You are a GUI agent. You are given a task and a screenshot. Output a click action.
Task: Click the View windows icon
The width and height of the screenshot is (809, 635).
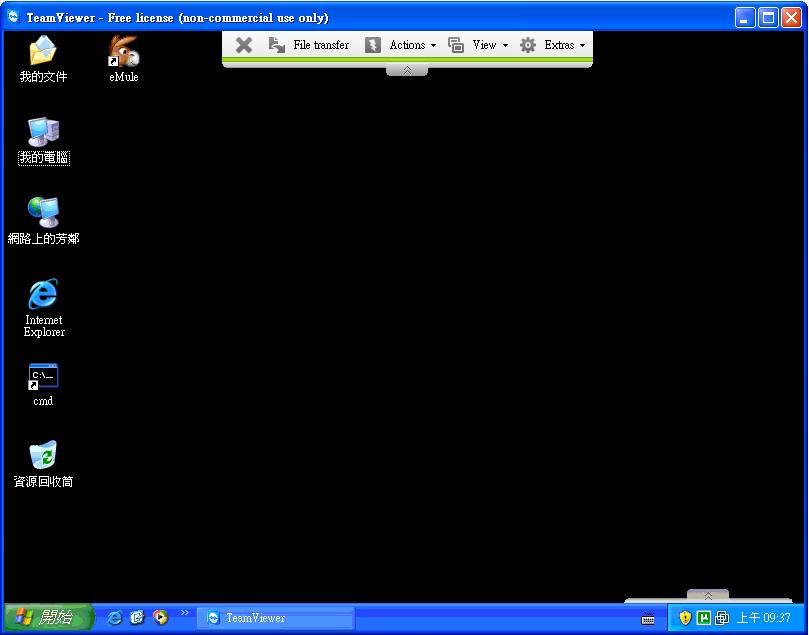click(456, 45)
